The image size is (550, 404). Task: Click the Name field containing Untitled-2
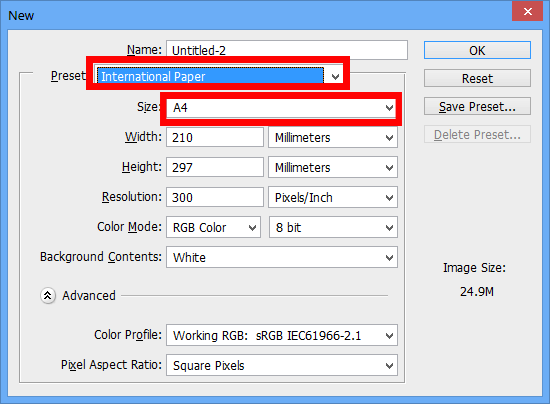pyautogui.click(x=287, y=50)
